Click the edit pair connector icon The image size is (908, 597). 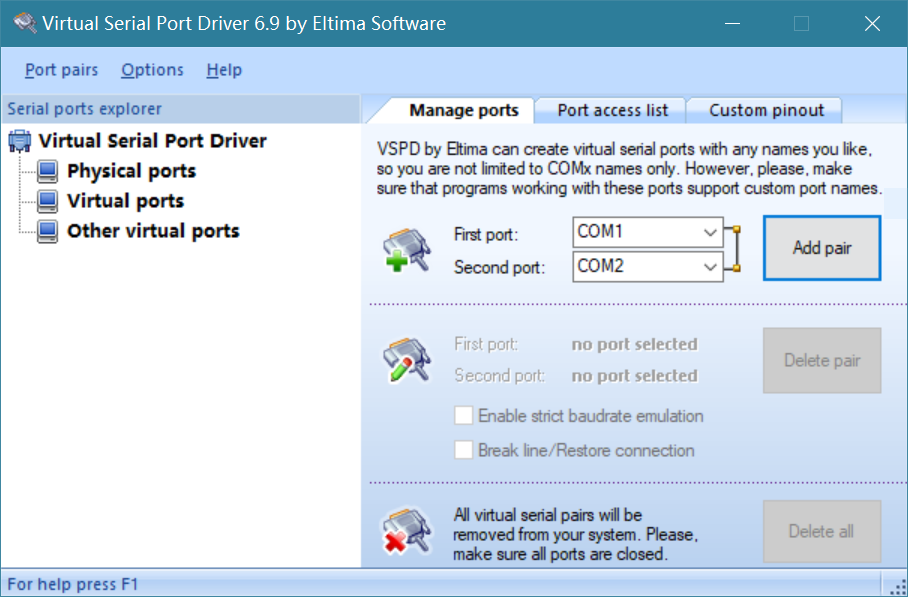[x=407, y=361]
